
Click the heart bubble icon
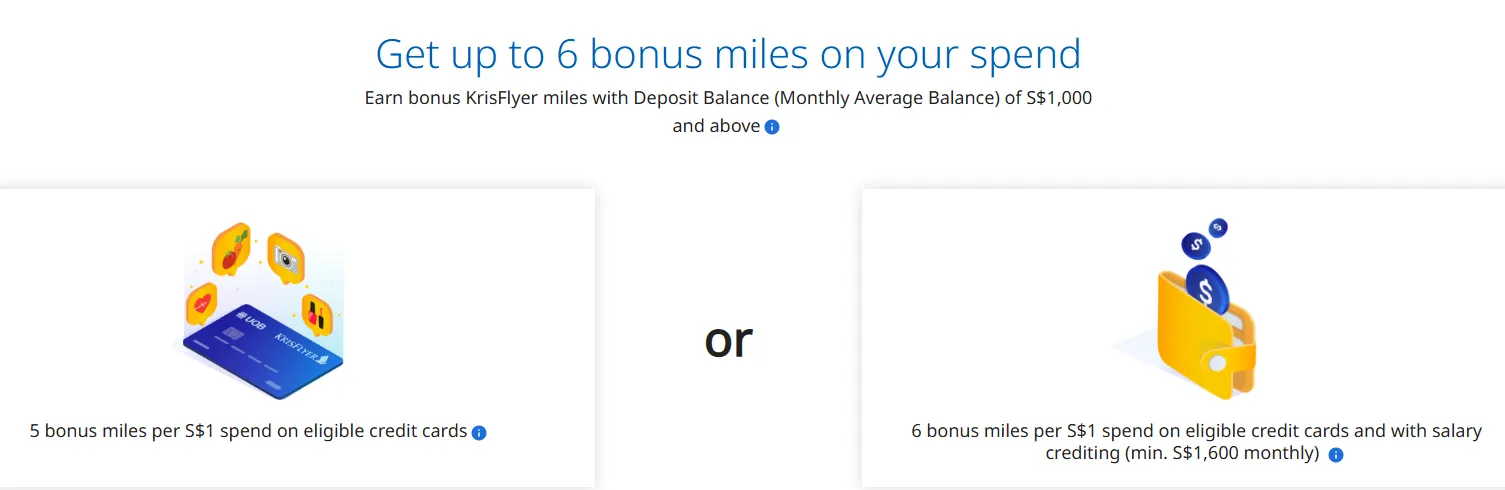click(202, 303)
